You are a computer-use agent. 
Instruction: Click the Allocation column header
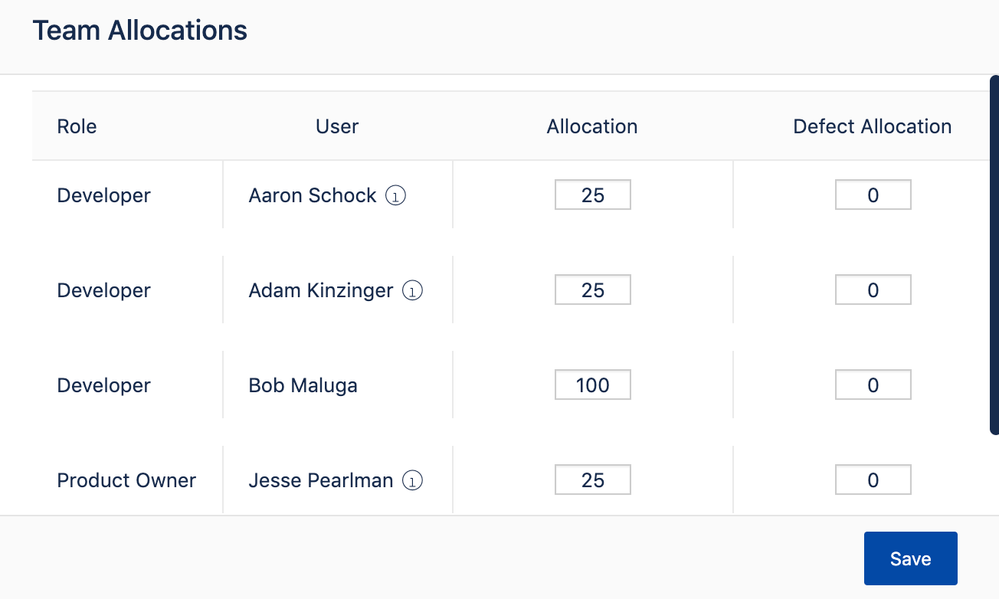point(591,126)
